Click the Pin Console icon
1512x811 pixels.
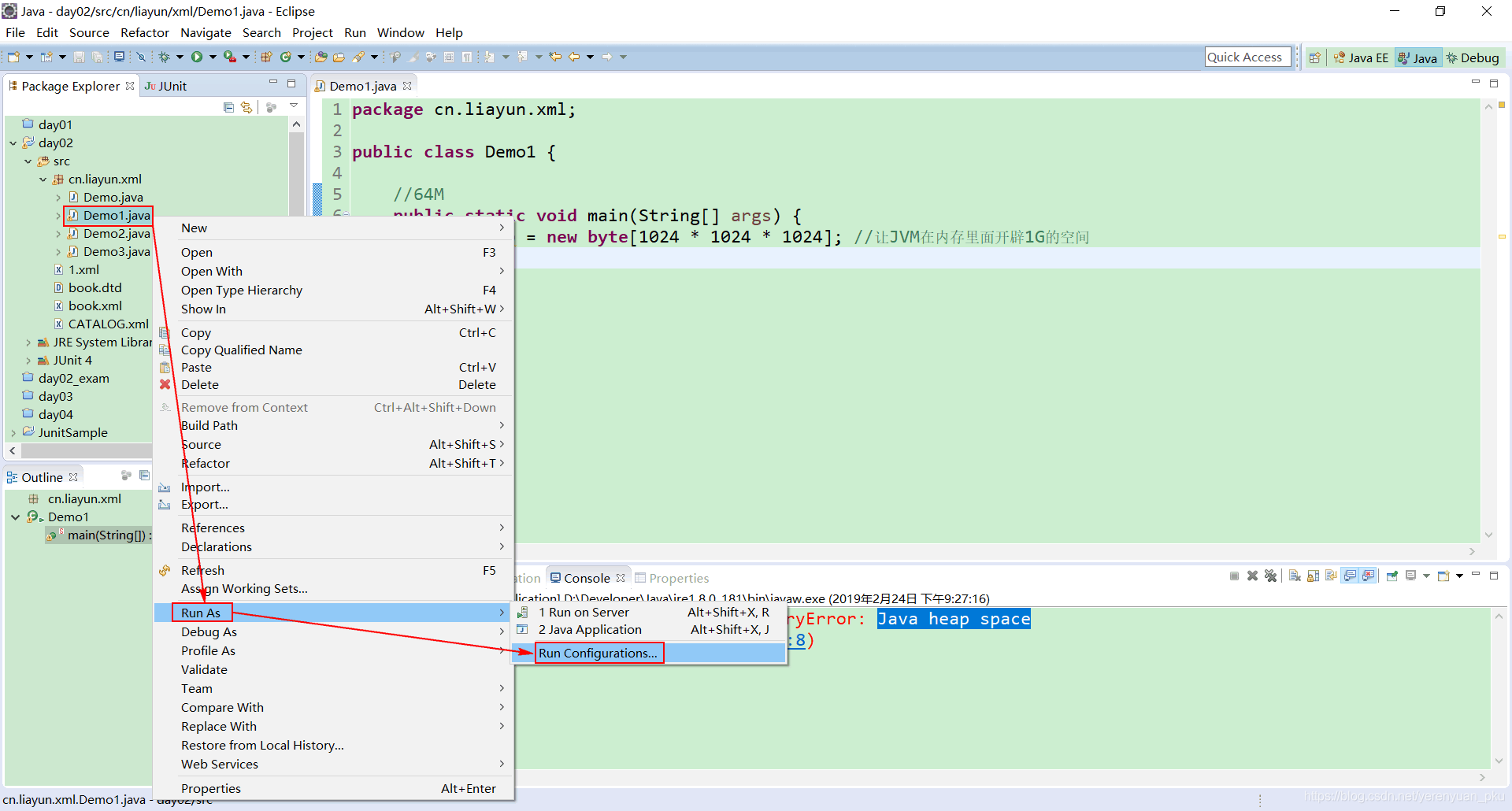(1392, 576)
